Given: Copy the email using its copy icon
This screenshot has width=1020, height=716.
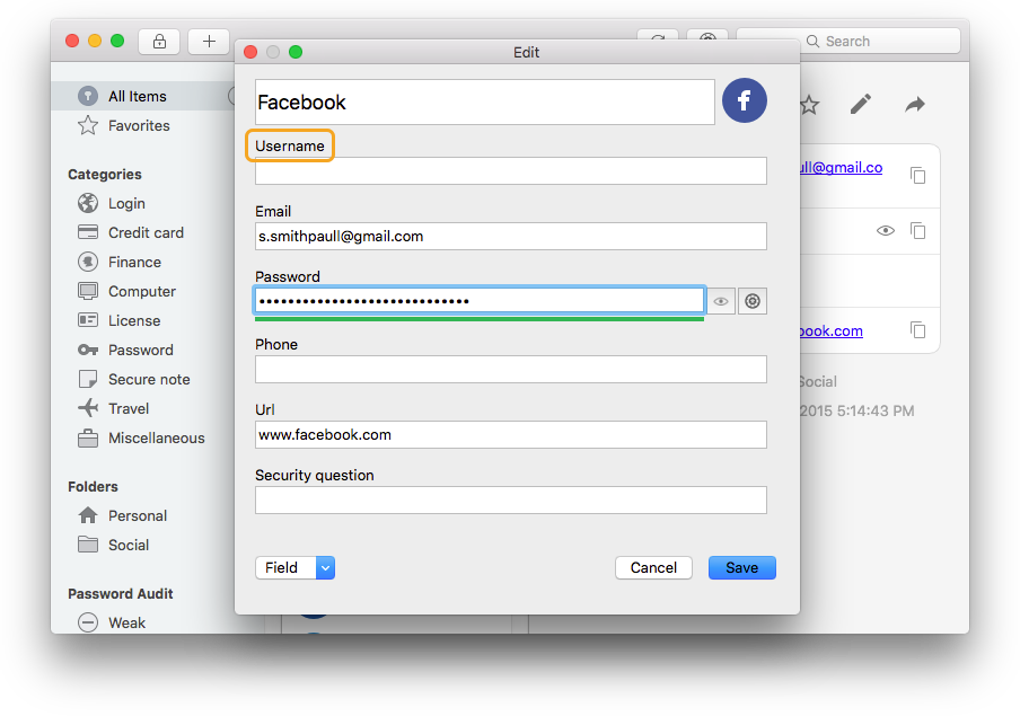Looking at the screenshot, I should point(917,175).
